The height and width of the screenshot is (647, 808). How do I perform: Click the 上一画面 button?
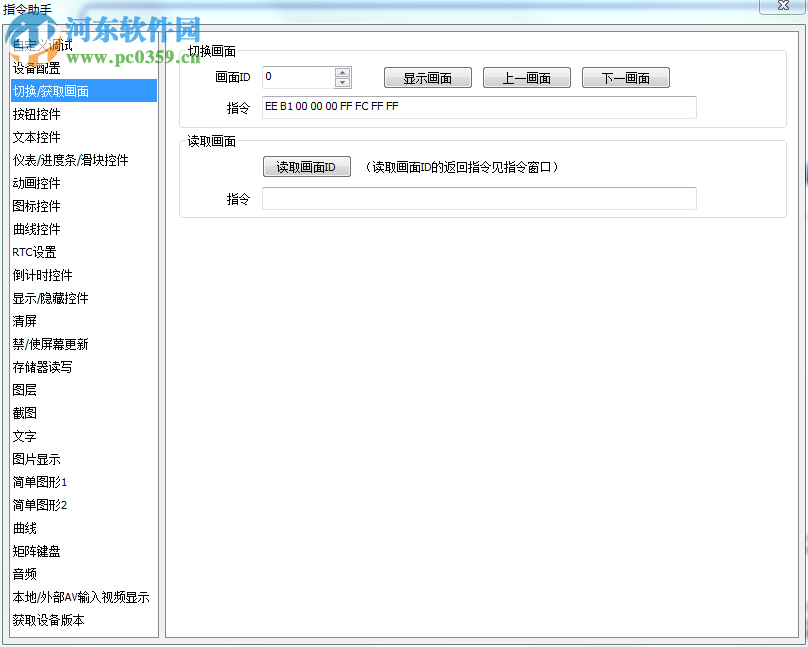click(x=526, y=77)
